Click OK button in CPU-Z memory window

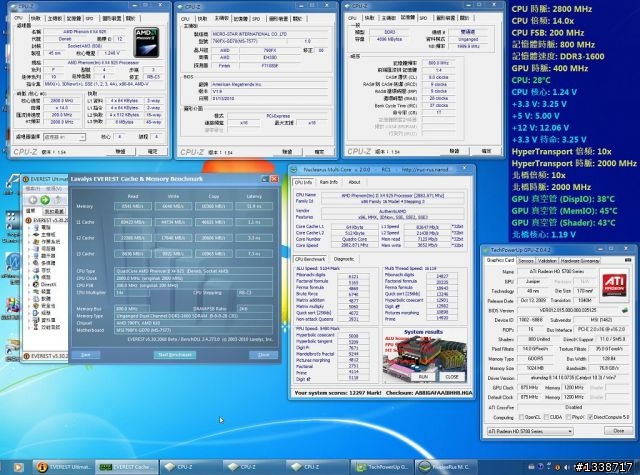[x=486, y=151]
